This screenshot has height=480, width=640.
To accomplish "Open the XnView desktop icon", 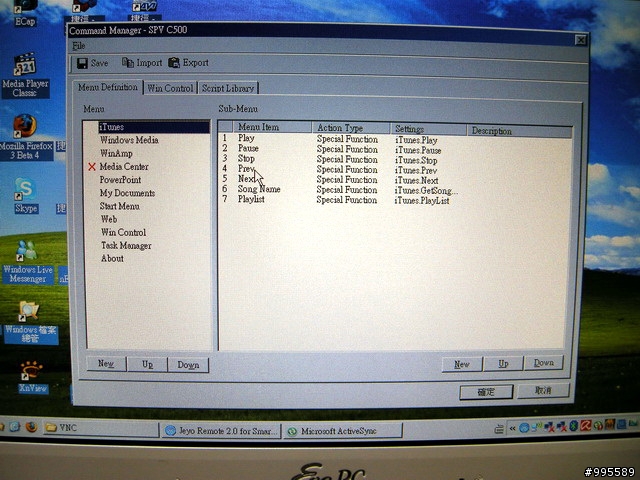I will [32, 378].
